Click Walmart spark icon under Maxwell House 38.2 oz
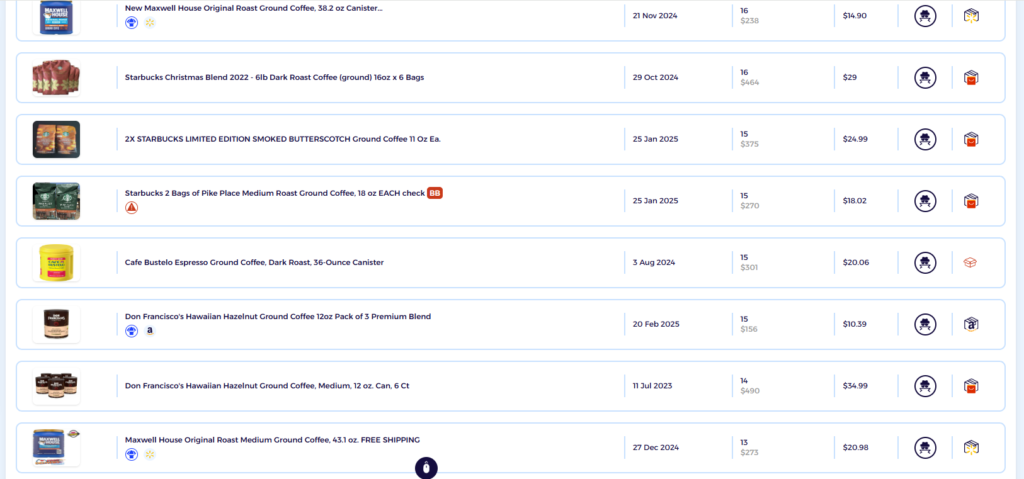1024x479 pixels. tap(150, 23)
